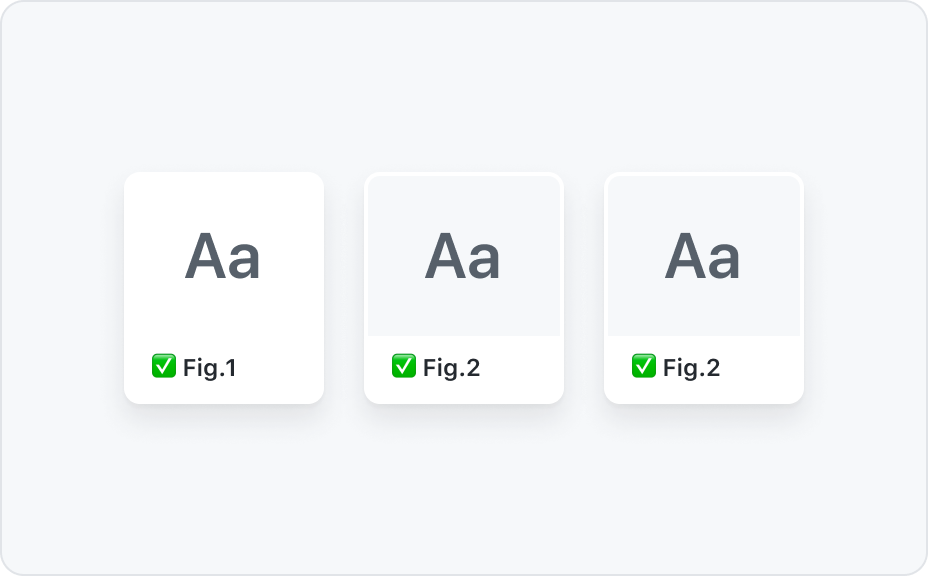Toggle the green checkmark in the rightmost Fig.2 card
Image resolution: width=928 pixels, height=576 pixels.
tap(644, 366)
